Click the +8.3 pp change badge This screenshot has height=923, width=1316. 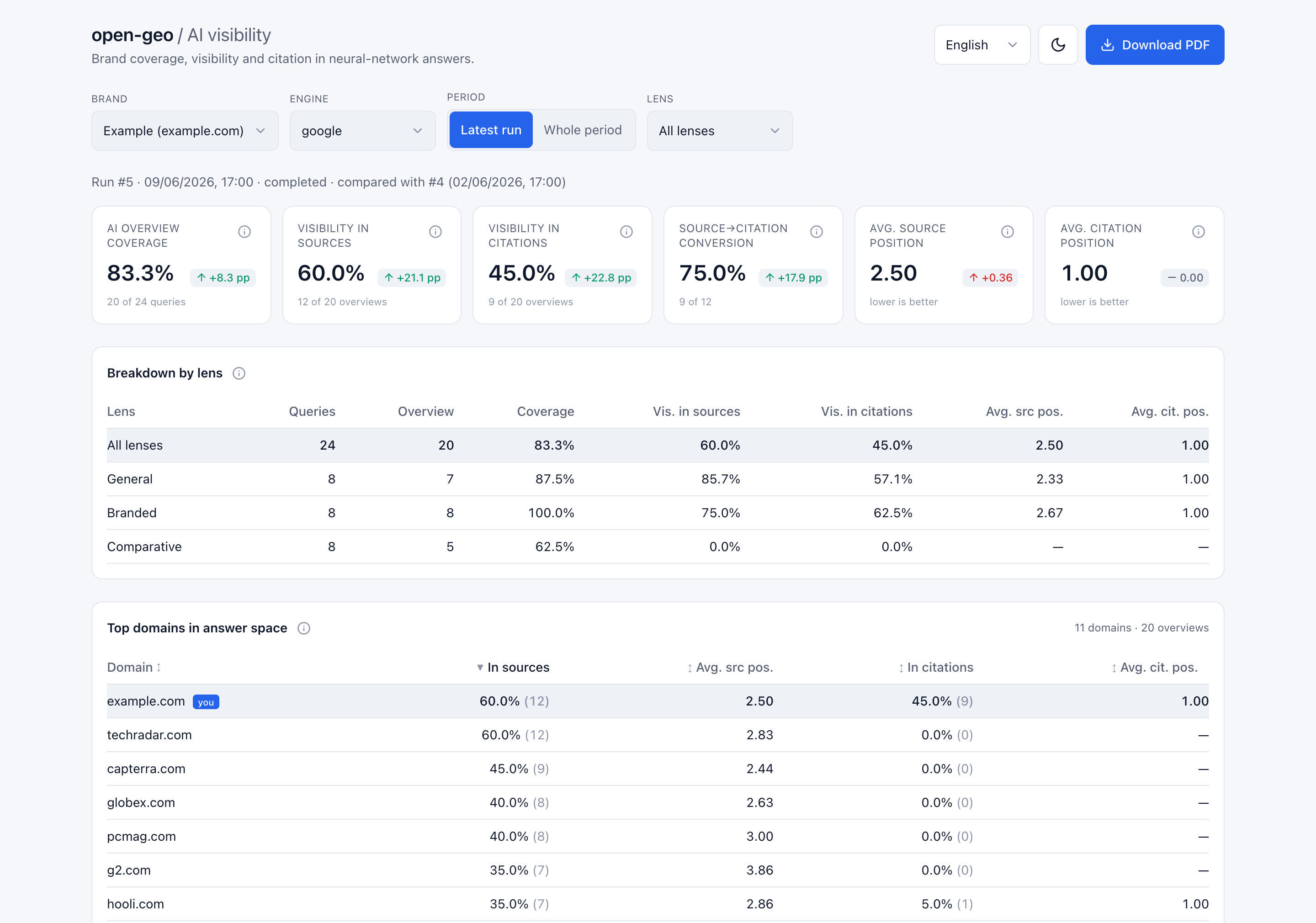point(223,278)
